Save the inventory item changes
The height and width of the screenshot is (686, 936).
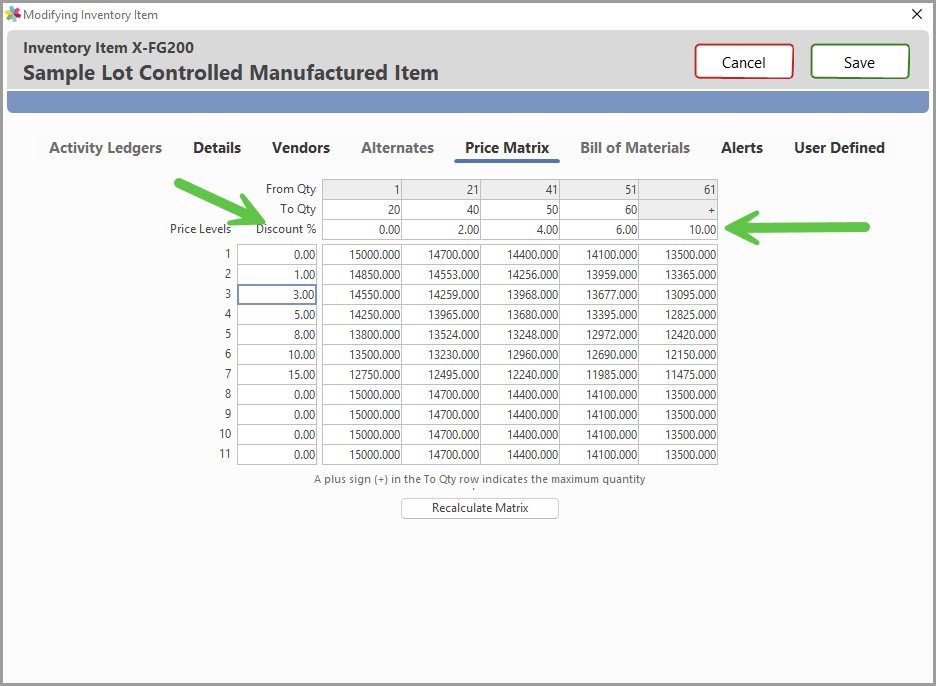(860, 61)
